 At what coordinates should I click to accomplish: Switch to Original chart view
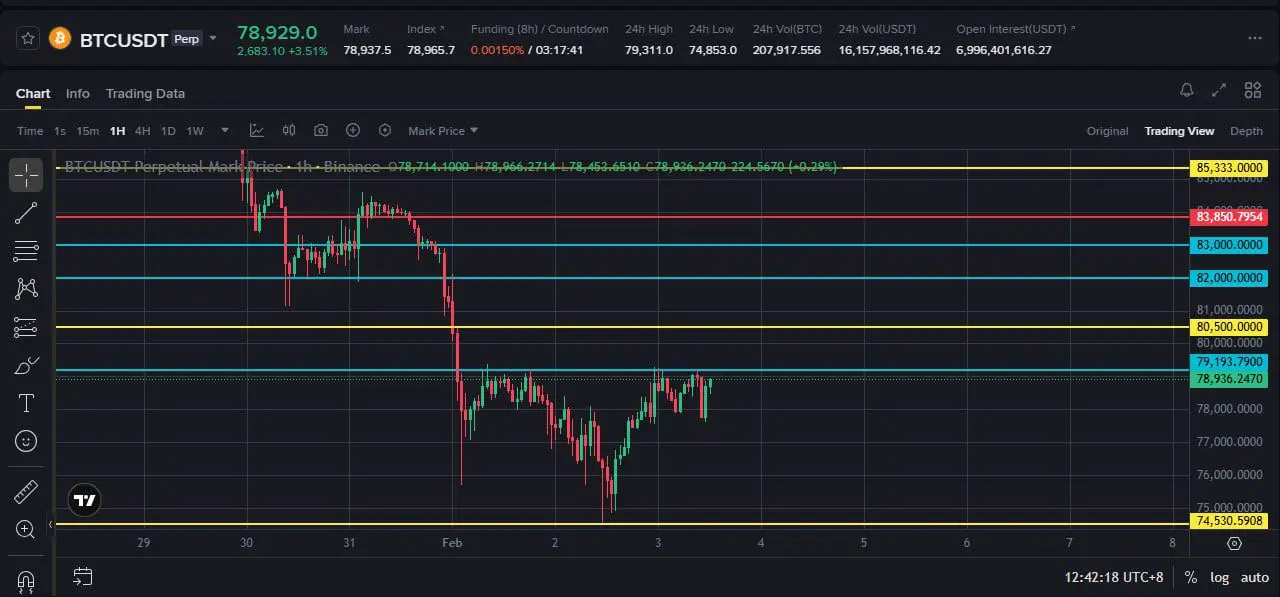point(1108,131)
